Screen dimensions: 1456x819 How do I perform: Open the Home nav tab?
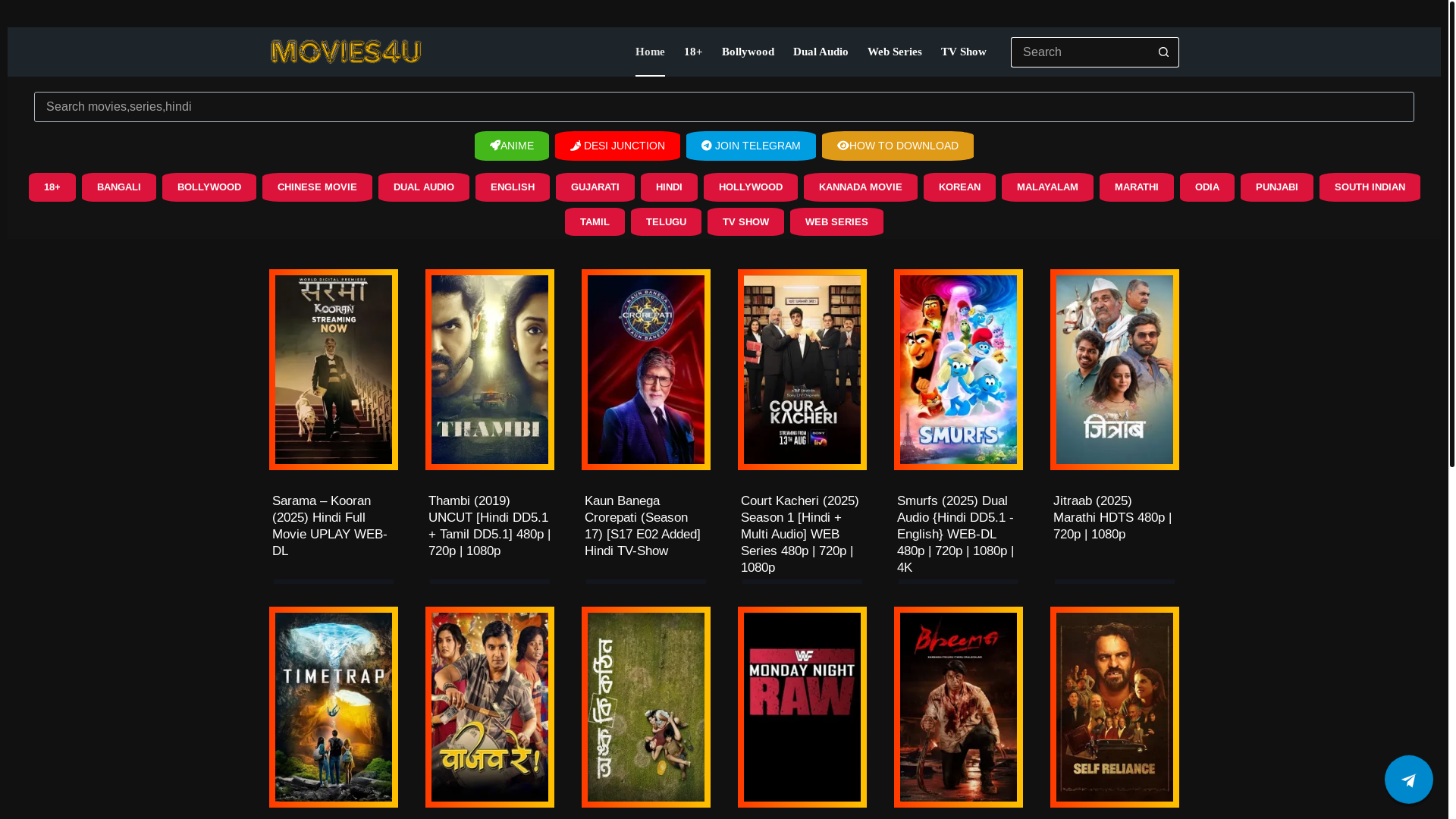[x=650, y=52]
